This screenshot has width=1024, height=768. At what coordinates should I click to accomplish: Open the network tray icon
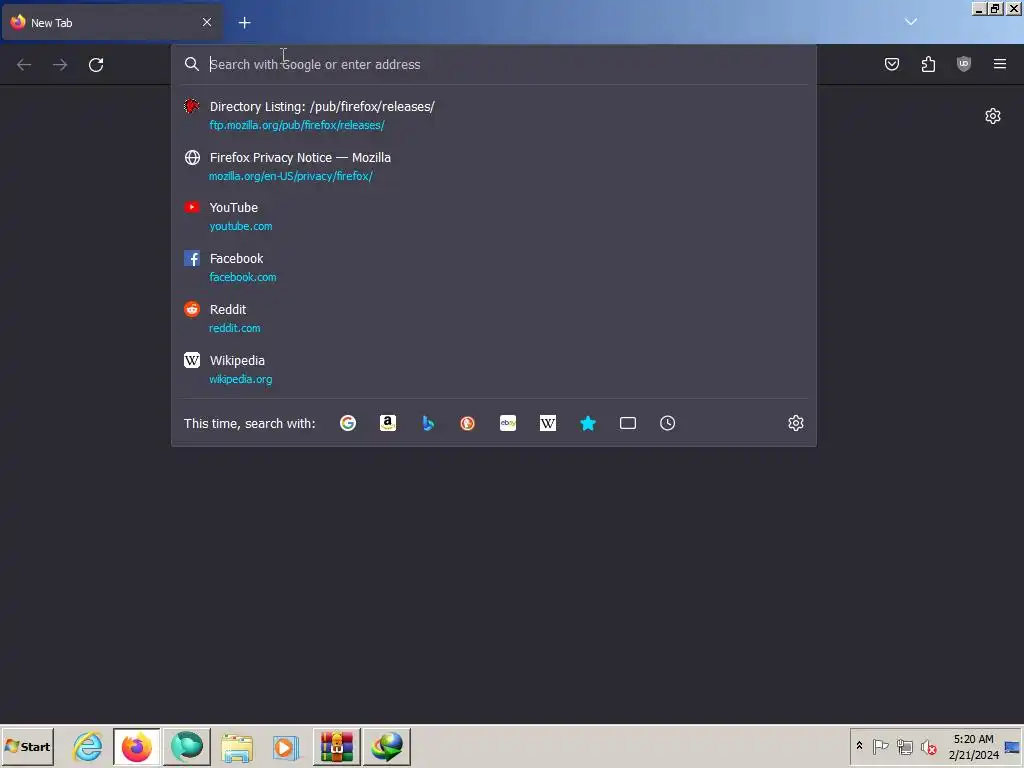point(904,746)
